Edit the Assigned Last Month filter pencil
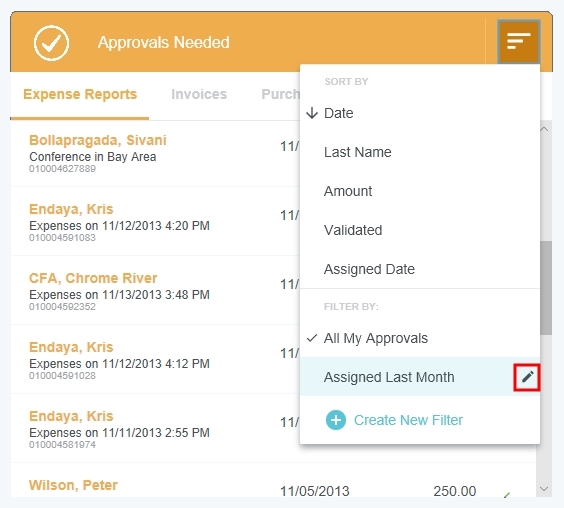This screenshot has width=564, height=508. tap(527, 377)
